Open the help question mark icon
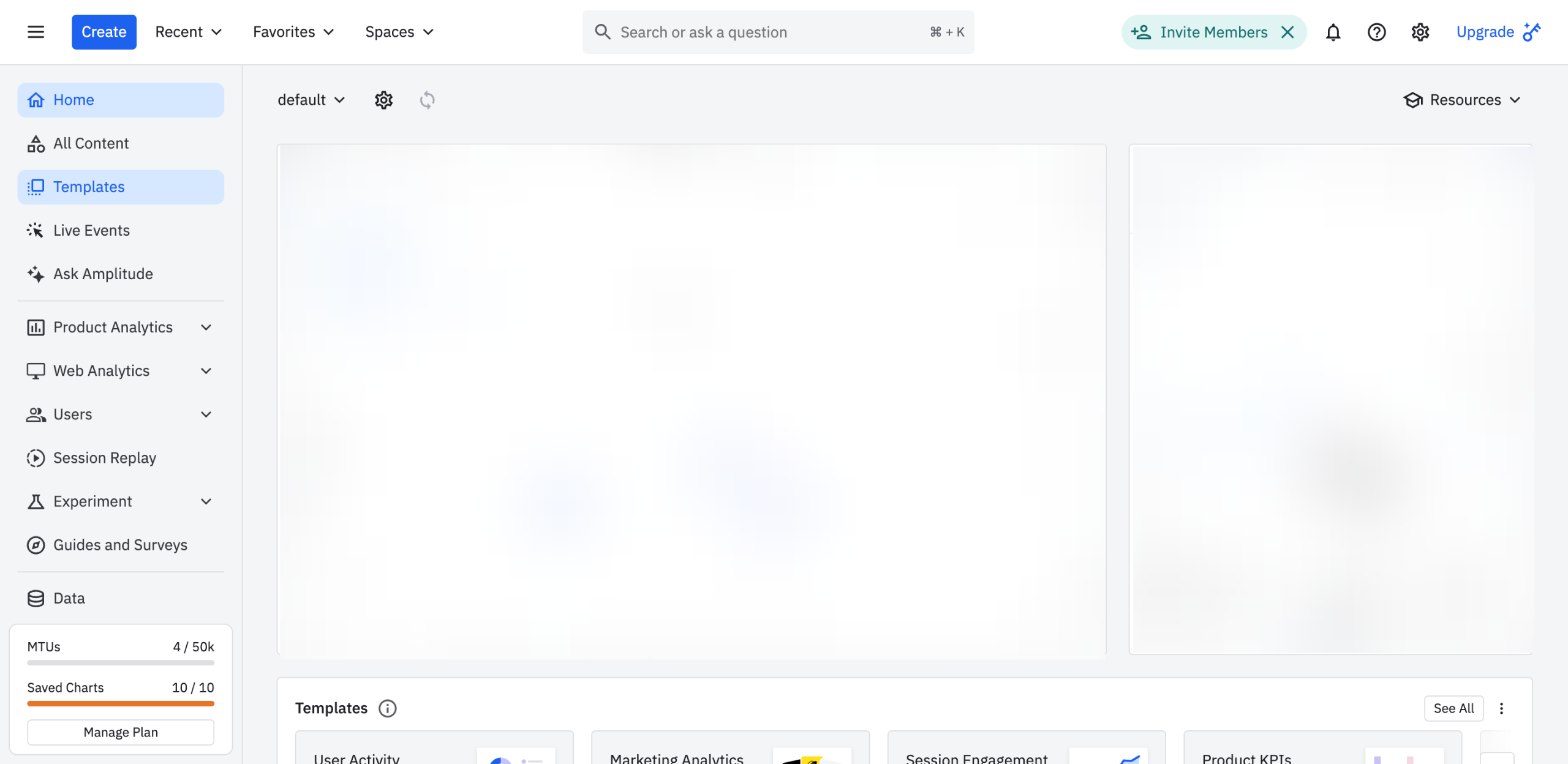Viewport: 1568px width, 764px height. (1376, 32)
